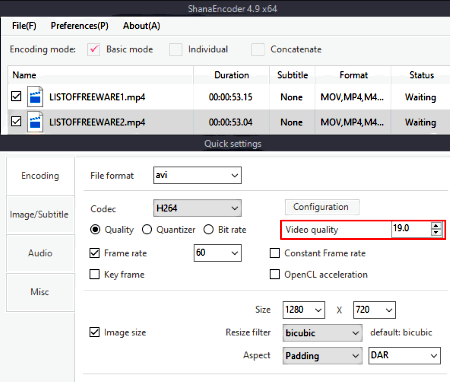Open the DAR aspect dropdown
Viewport: 450px width, 382px height.
pyautogui.click(x=404, y=356)
